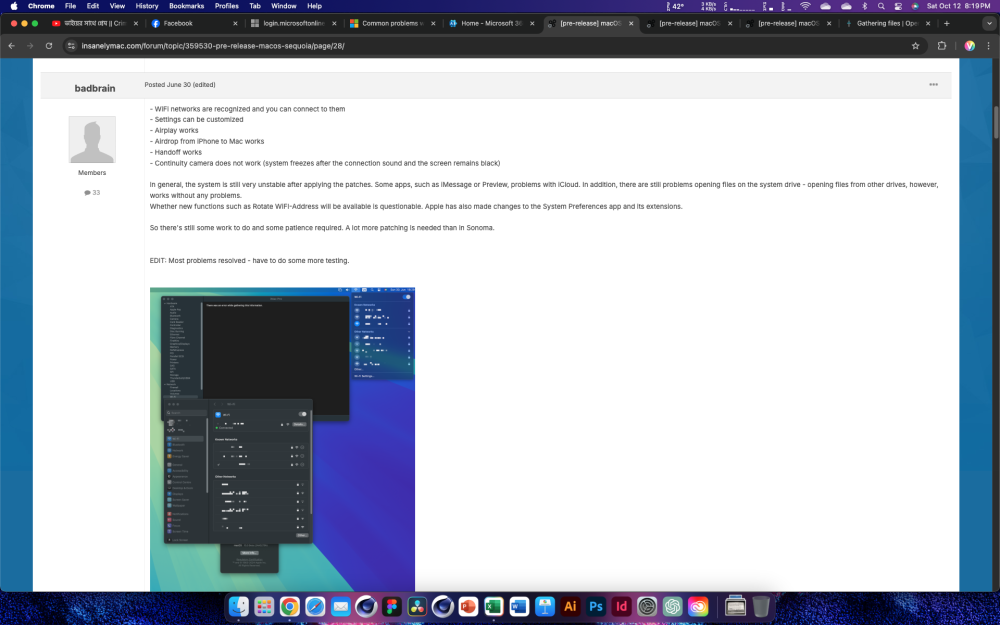
Task: Reload the page
Action: [48, 46]
